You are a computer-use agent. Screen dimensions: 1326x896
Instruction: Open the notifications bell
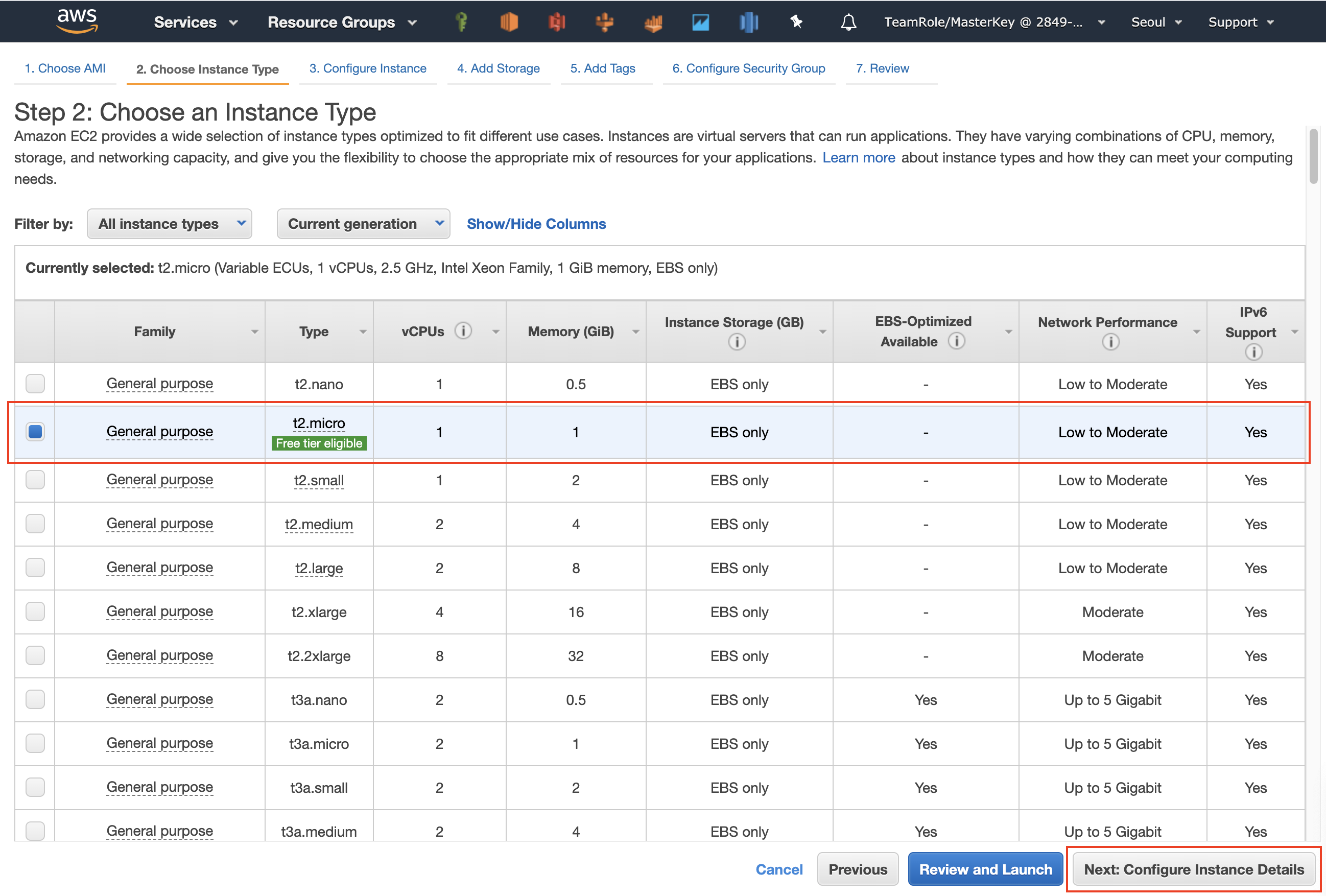tap(848, 22)
